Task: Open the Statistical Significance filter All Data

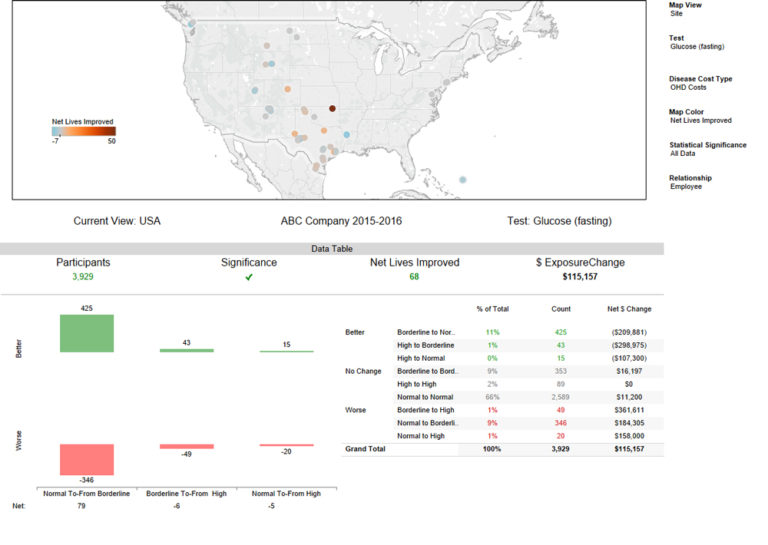Action: tap(682, 153)
